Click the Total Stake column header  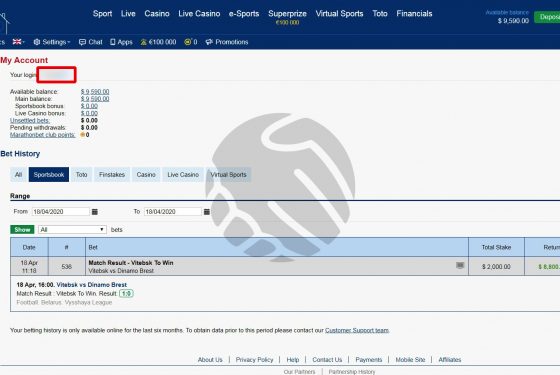click(496, 247)
